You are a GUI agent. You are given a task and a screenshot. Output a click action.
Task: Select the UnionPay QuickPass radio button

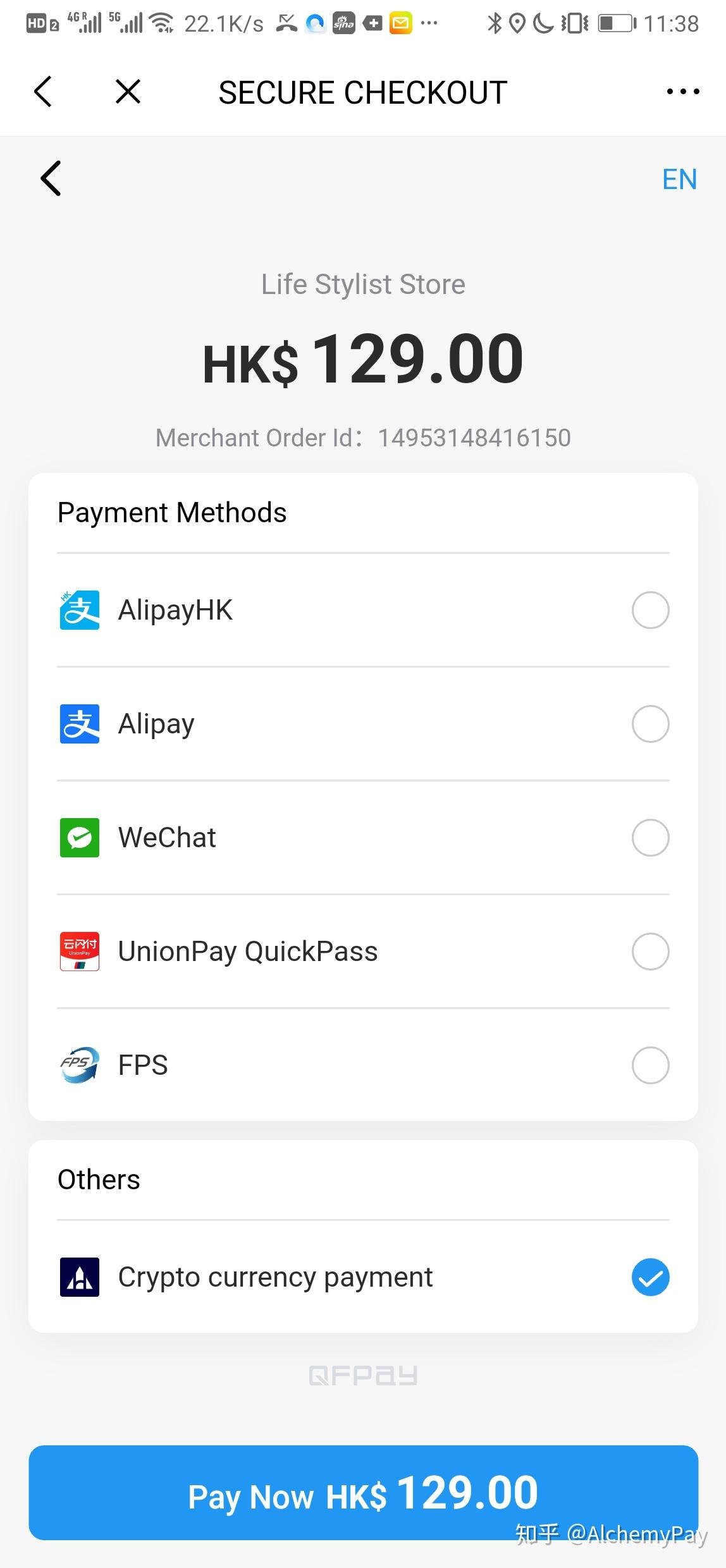650,951
